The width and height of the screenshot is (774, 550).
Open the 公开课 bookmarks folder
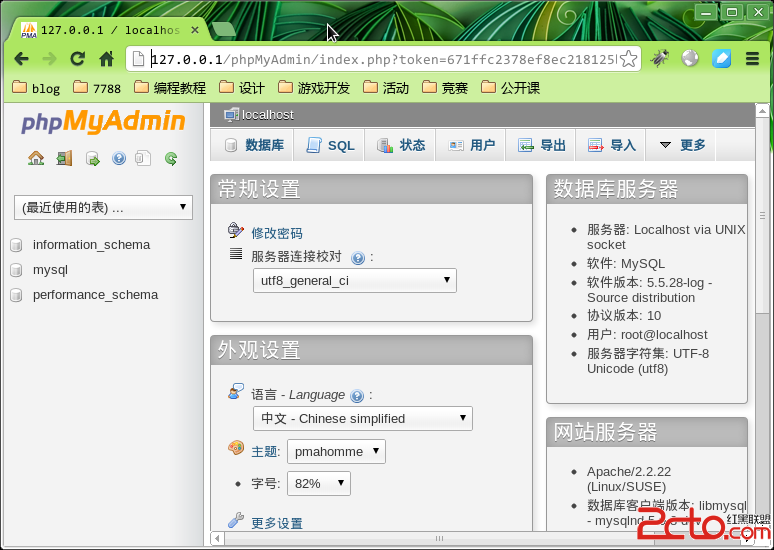pos(510,88)
